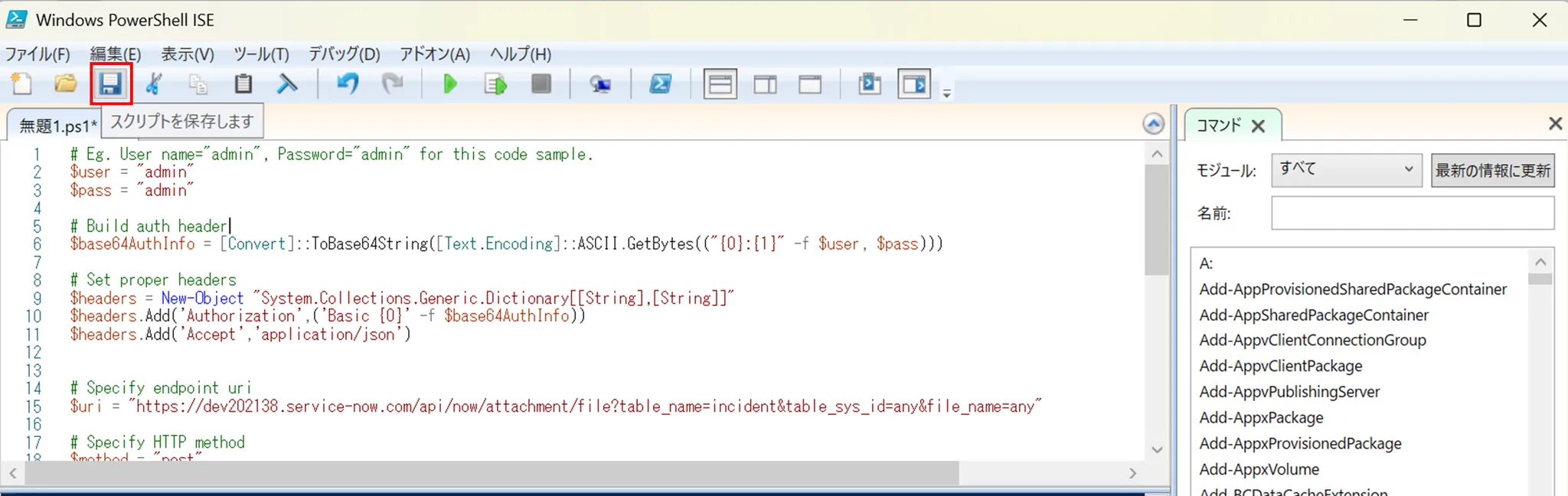
Task: Open the ツール(T) menu
Action: click(x=261, y=54)
